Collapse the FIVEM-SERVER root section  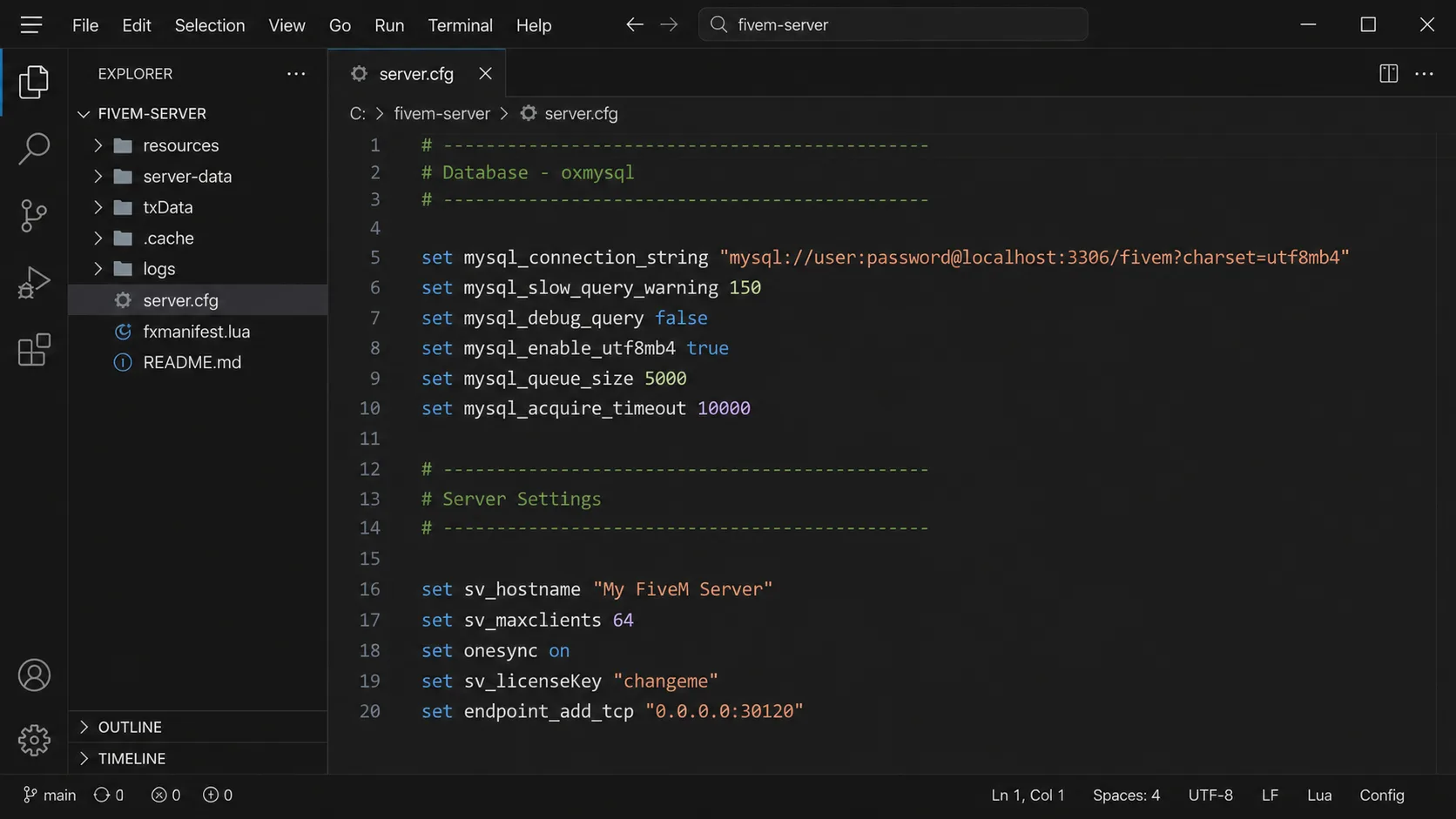(84, 114)
